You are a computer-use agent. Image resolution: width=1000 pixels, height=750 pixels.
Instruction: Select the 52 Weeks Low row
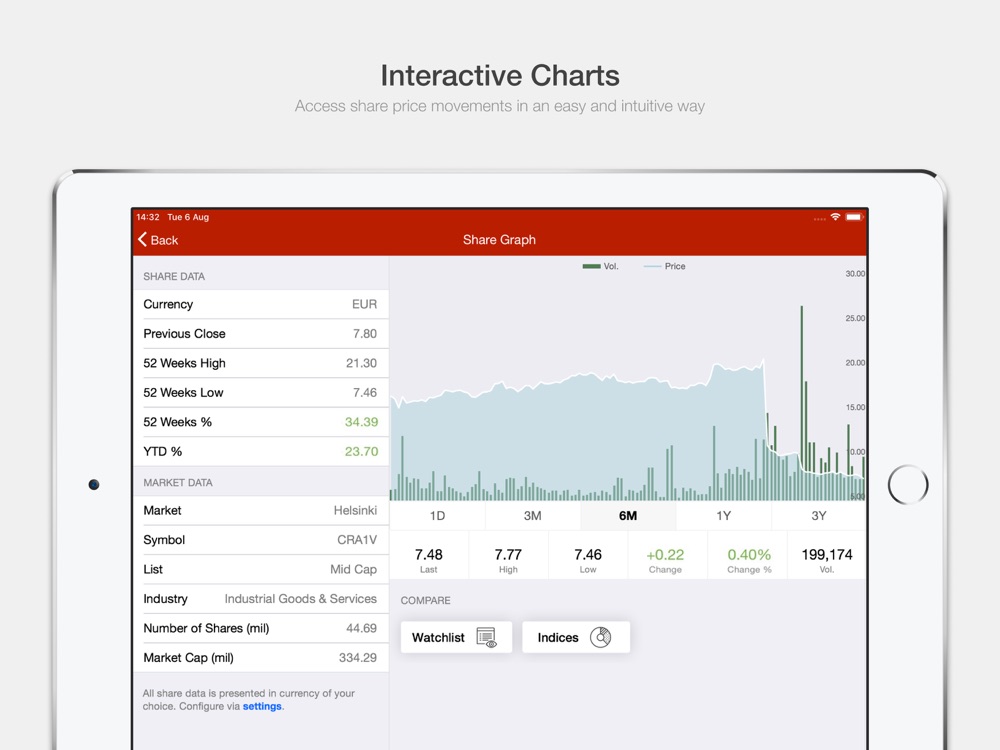pos(261,392)
